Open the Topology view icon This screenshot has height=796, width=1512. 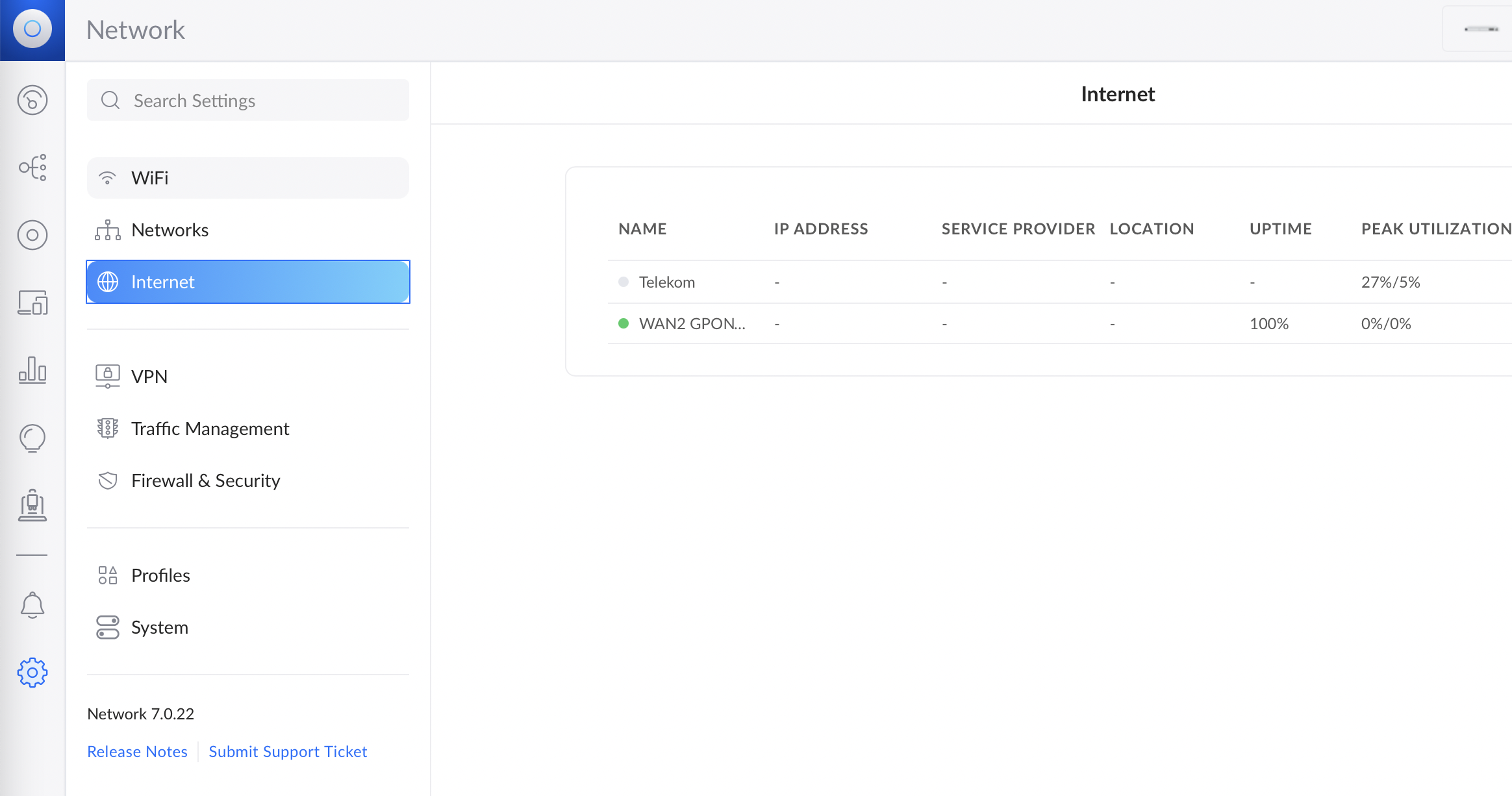click(32, 168)
